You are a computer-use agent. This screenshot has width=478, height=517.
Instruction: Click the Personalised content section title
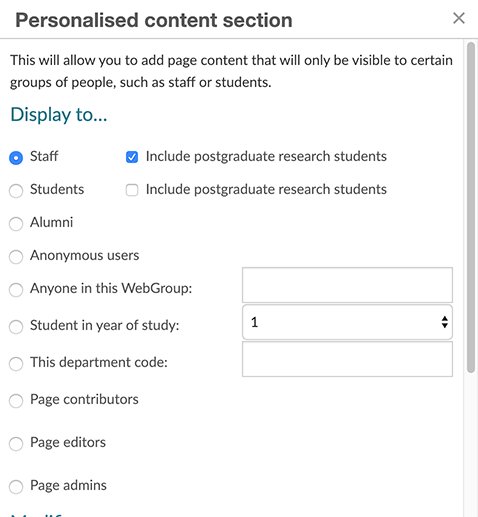click(x=154, y=20)
